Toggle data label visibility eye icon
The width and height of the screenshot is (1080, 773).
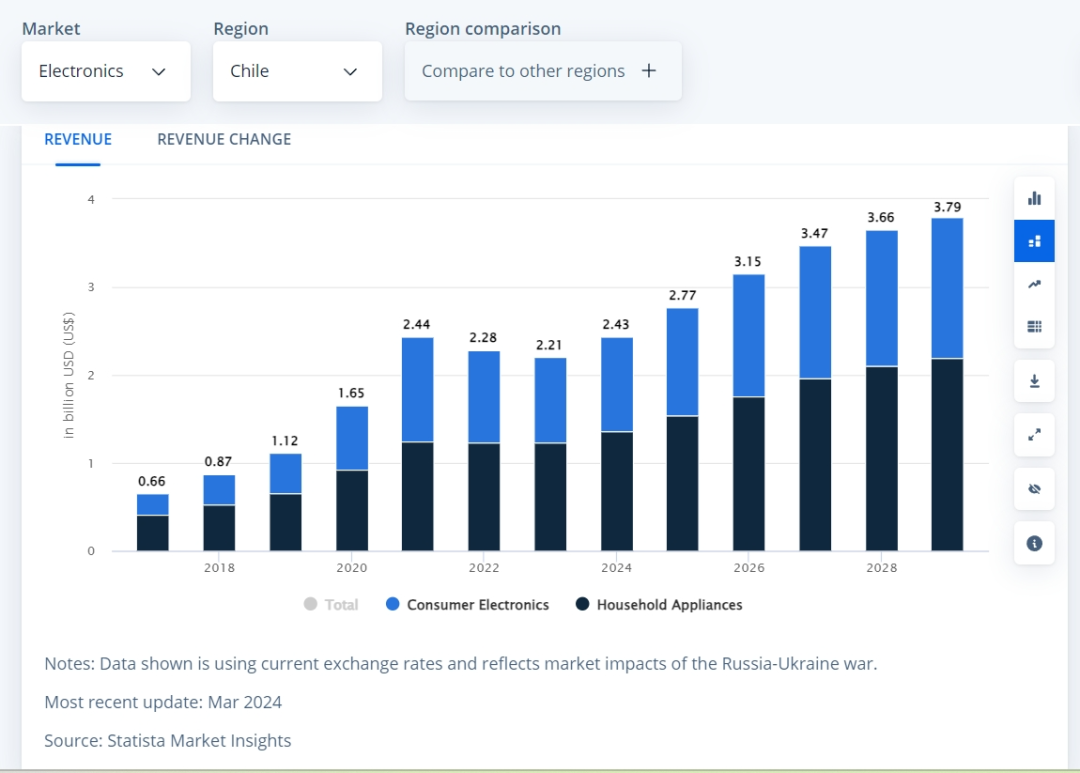[1034, 489]
